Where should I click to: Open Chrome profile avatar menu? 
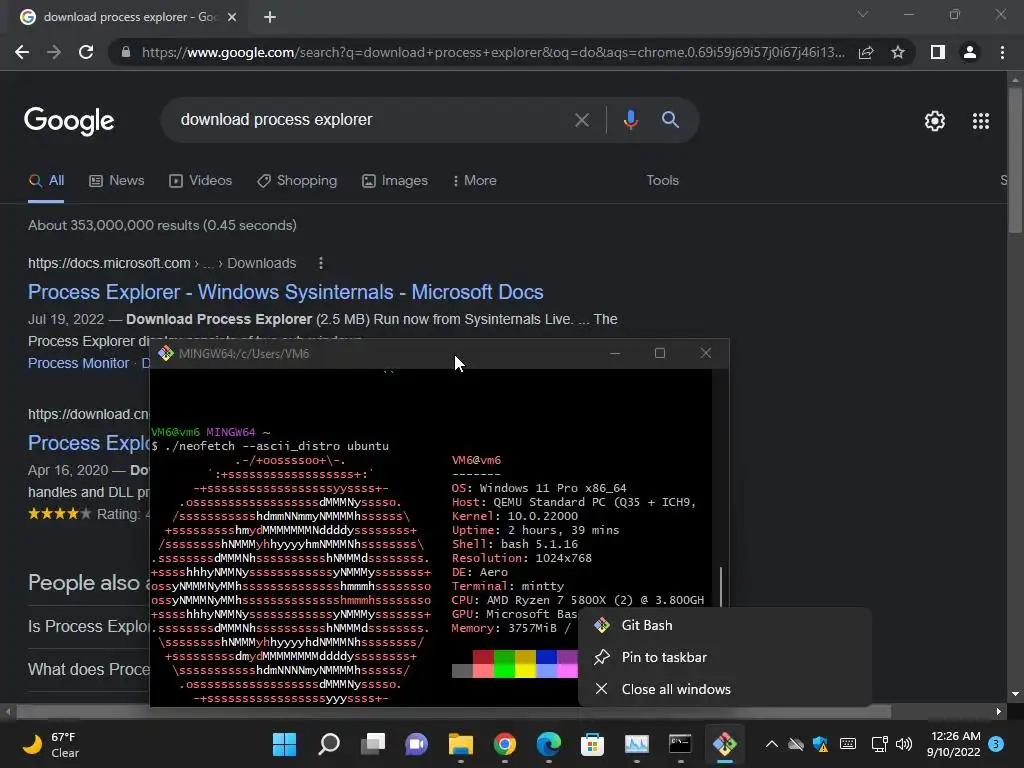[x=970, y=52]
